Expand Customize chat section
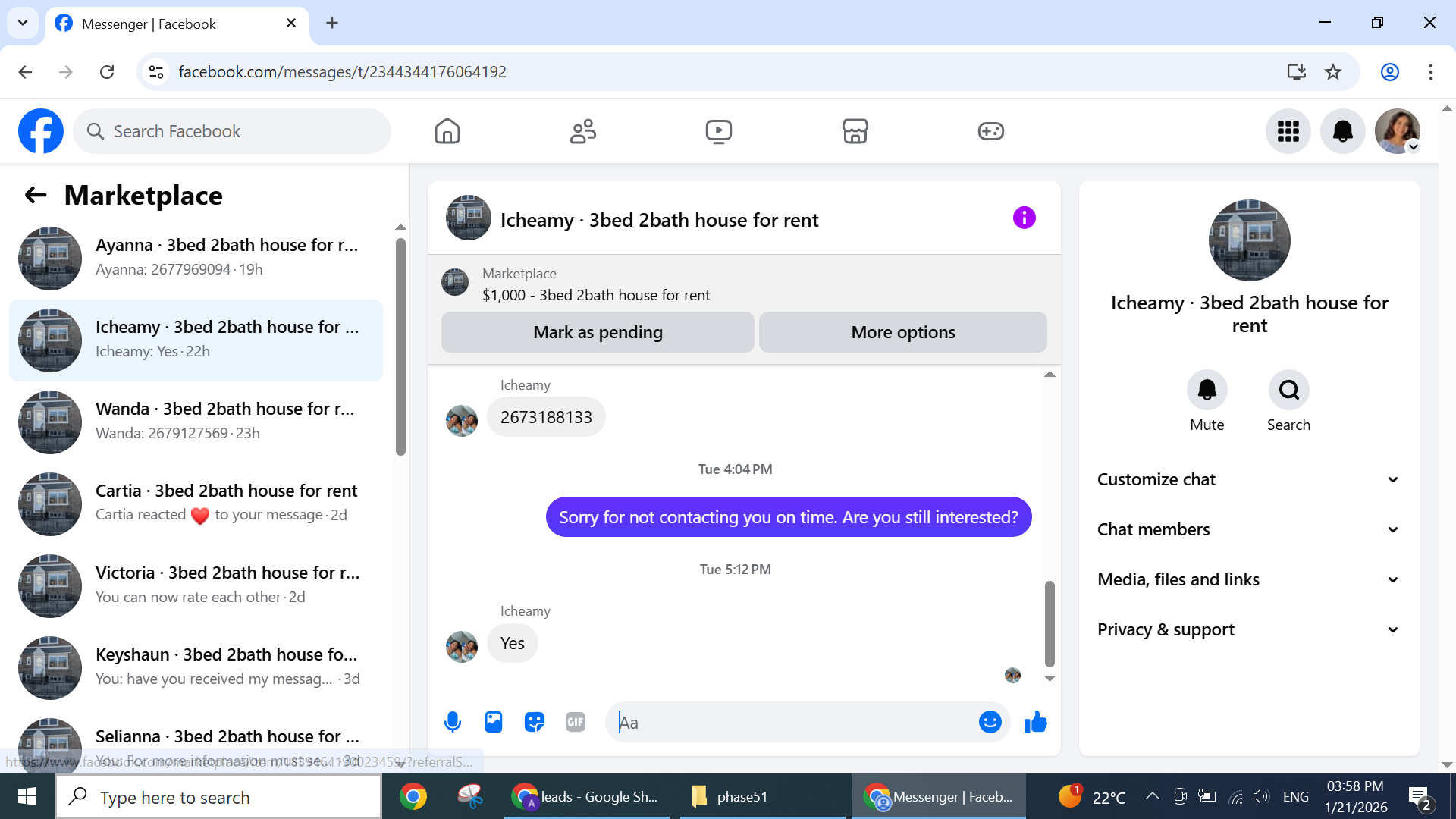 pos(1249,479)
